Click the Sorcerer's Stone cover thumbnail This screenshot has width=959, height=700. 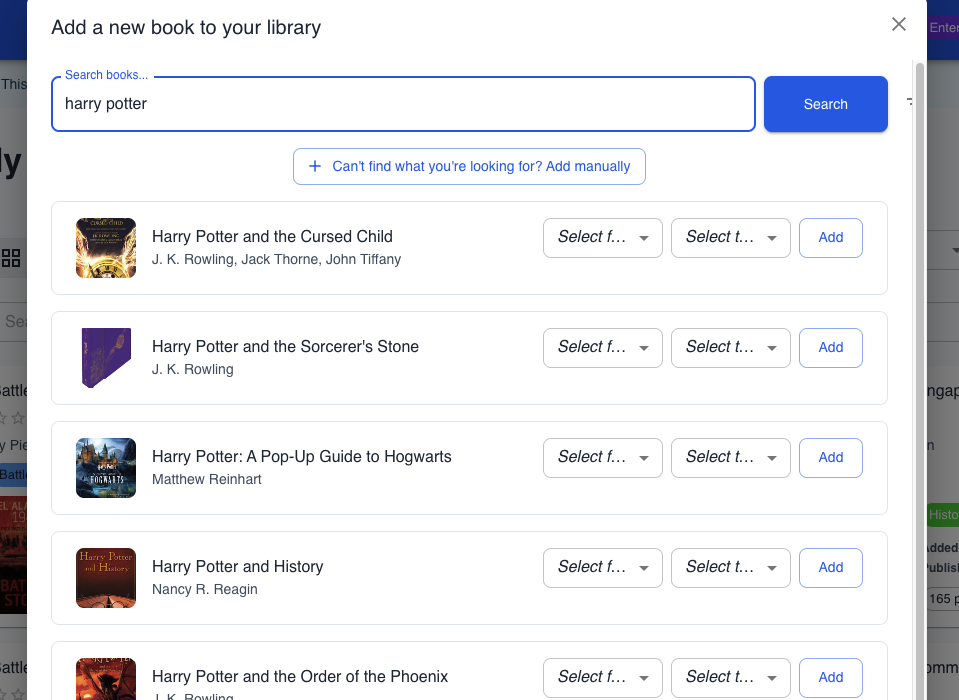click(x=106, y=358)
